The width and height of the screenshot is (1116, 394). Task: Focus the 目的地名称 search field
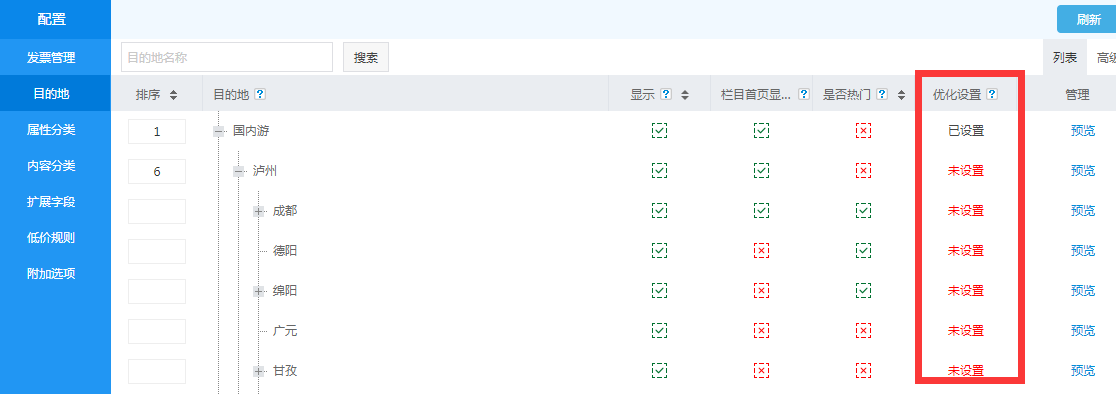coord(227,58)
